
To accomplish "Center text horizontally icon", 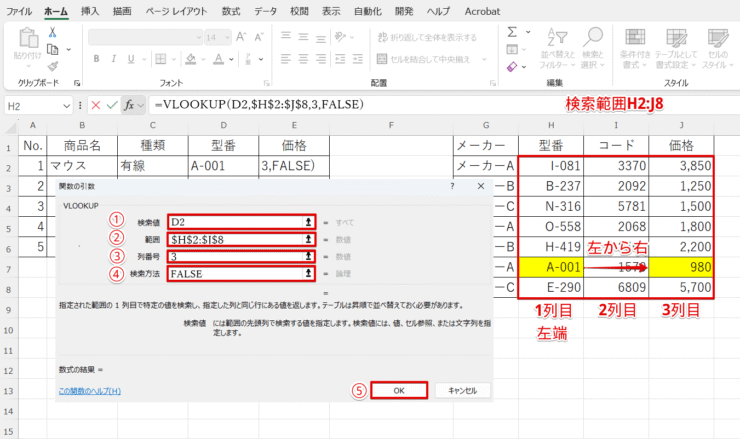I will tap(303, 59).
